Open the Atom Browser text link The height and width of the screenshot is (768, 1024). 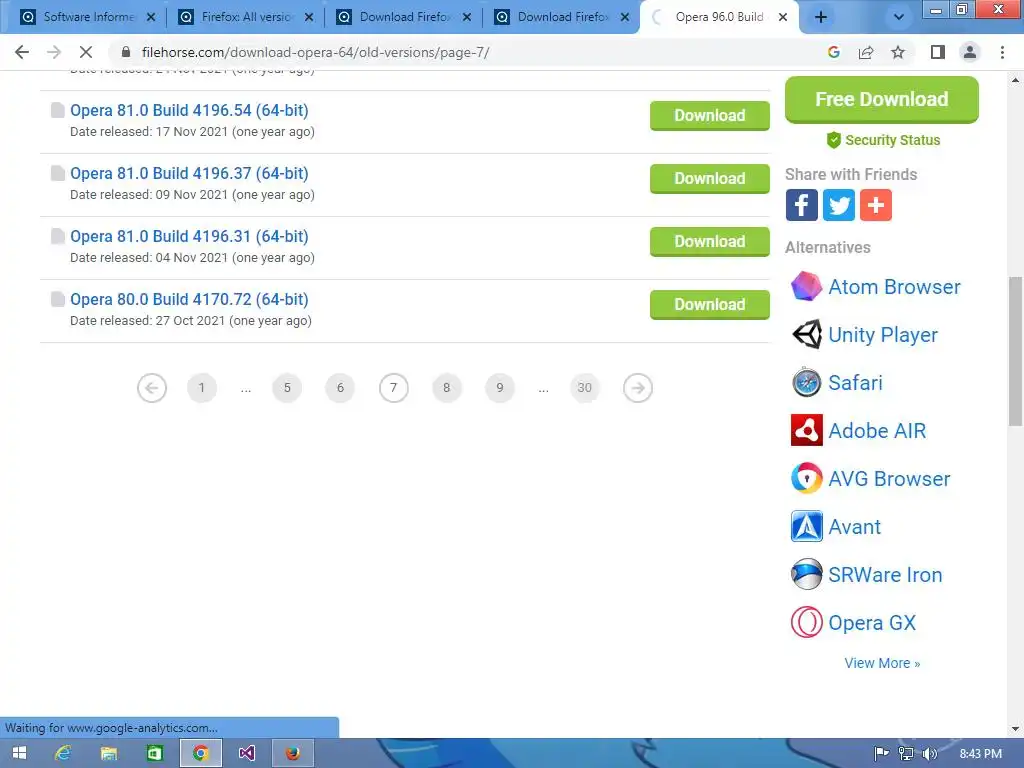894,287
